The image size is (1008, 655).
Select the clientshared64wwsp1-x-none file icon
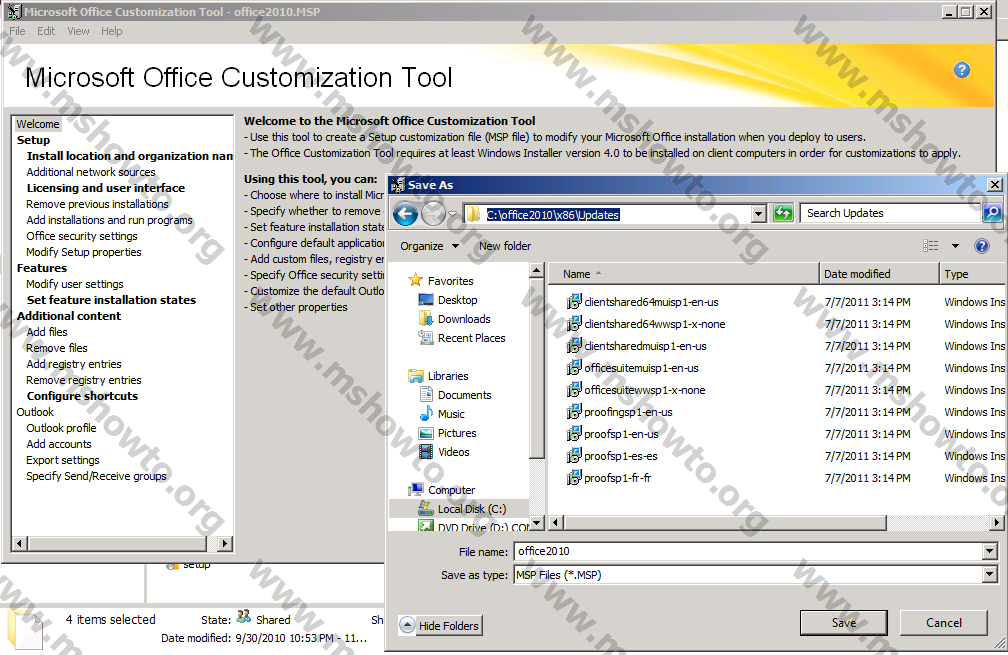tap(573, 323)
